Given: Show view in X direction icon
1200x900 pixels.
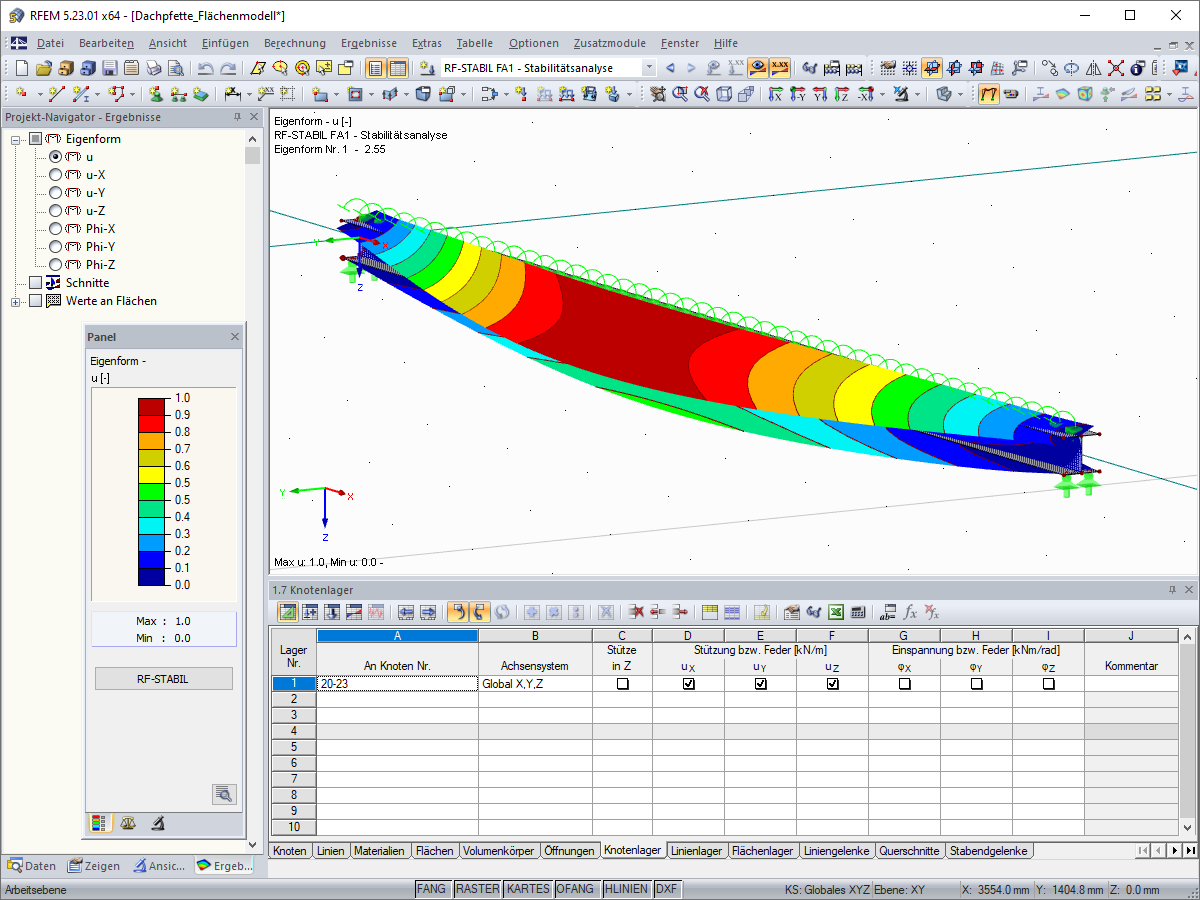Looking at the screenshot, I should tap(775, 94).
